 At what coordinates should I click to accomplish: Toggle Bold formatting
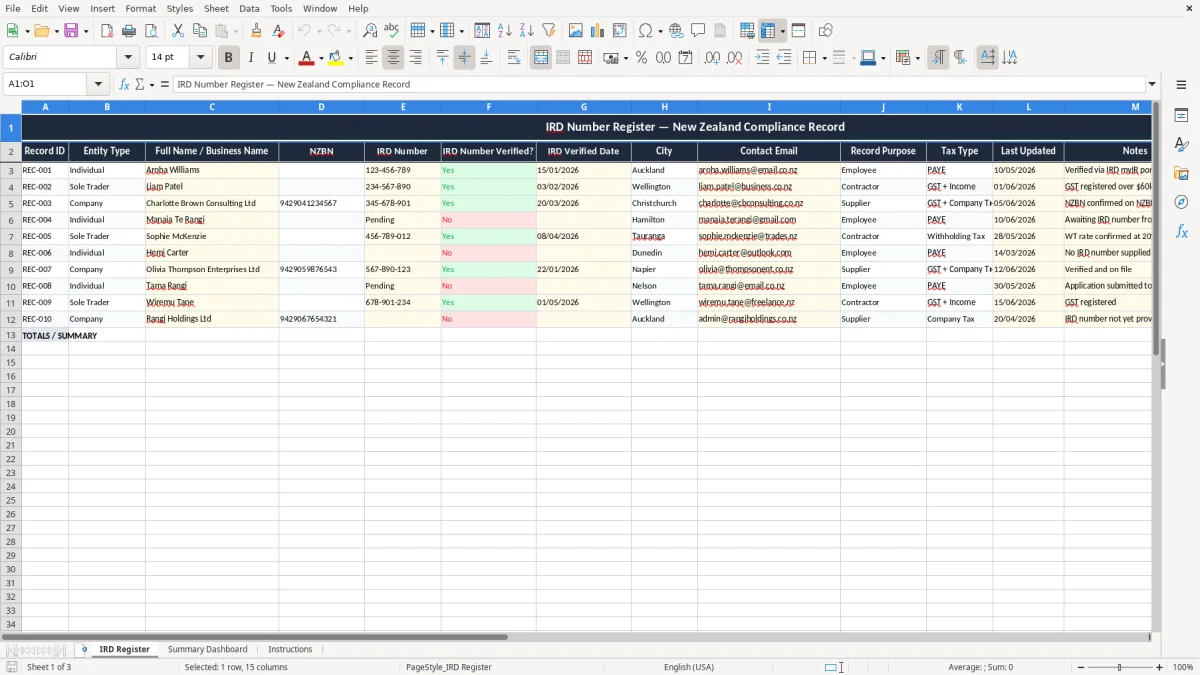pos(229,58)
